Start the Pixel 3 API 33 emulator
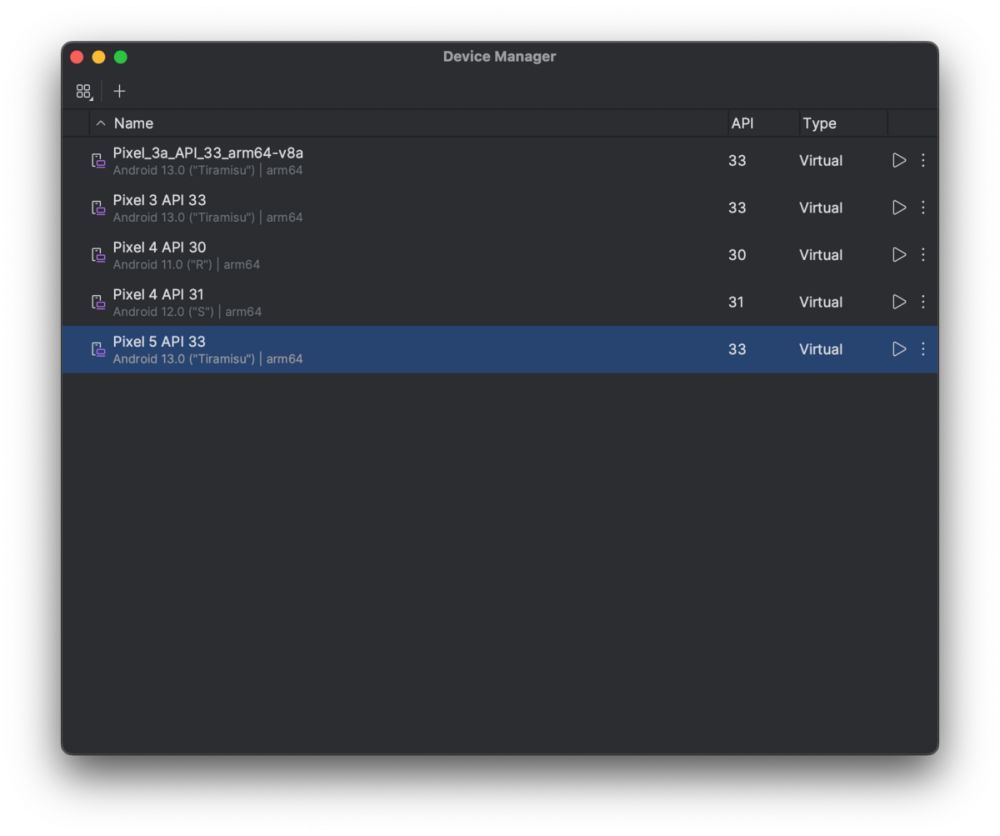This screenshot has height=836, width=1000. coord(899,207)
